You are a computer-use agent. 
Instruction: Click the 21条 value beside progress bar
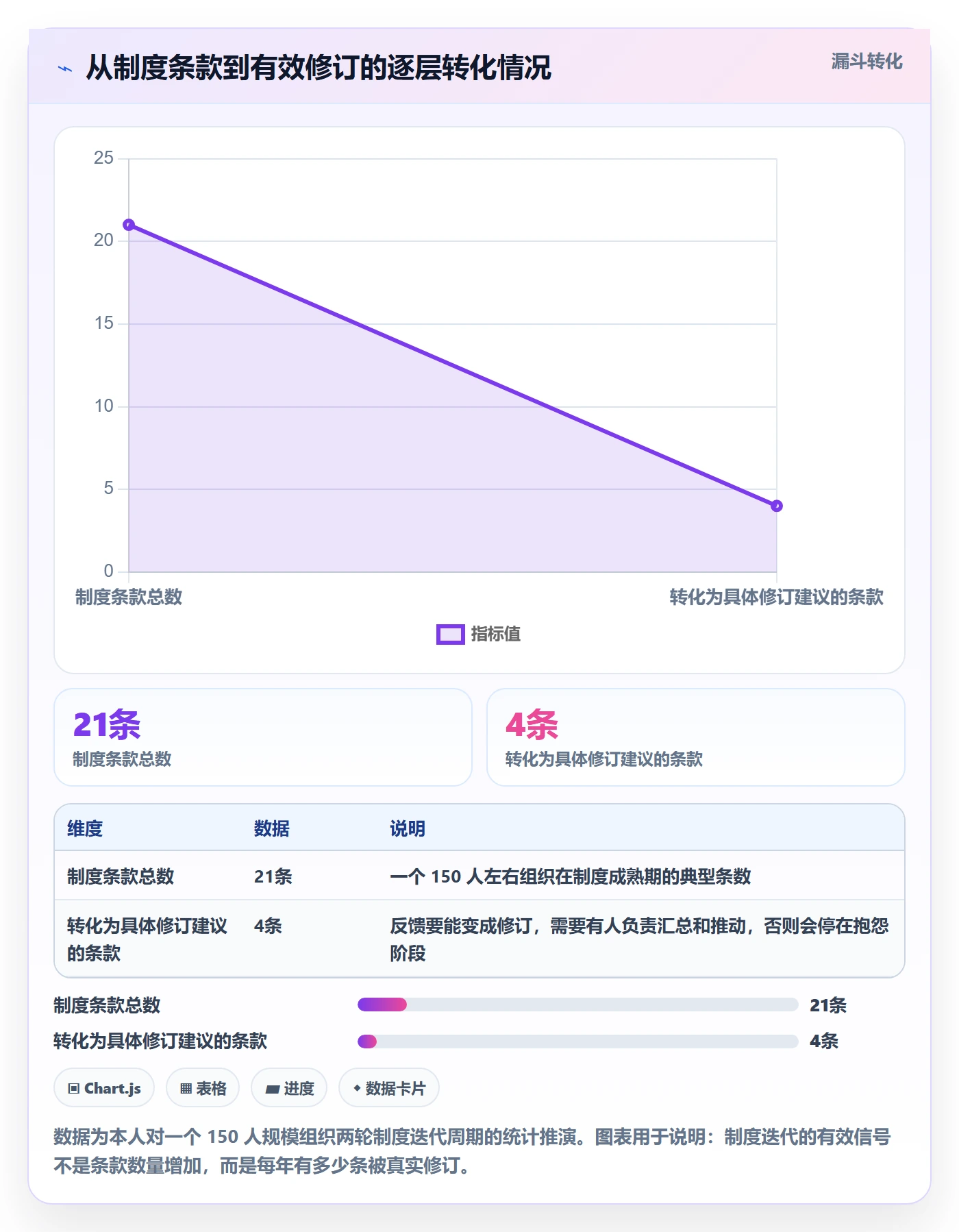(x=828, y=1005)
